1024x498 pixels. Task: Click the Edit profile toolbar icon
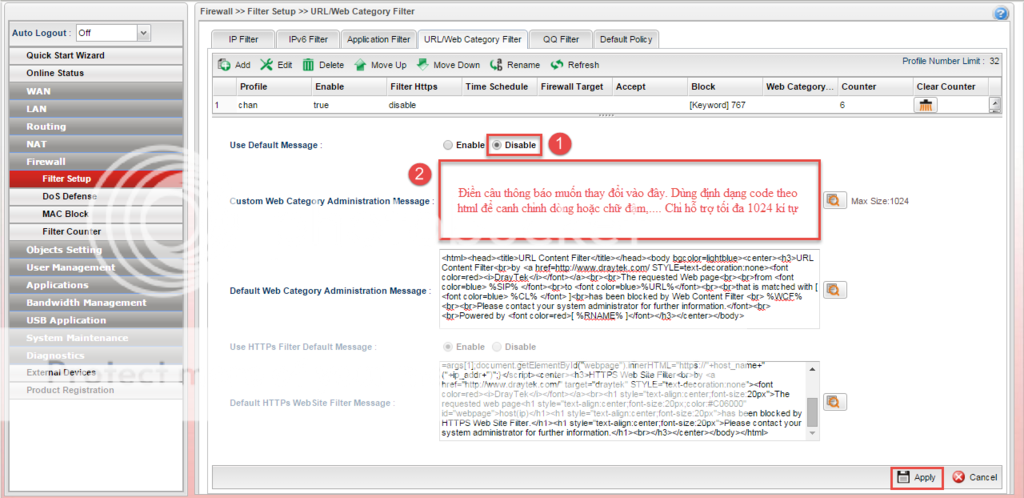[x=267, y=65]
